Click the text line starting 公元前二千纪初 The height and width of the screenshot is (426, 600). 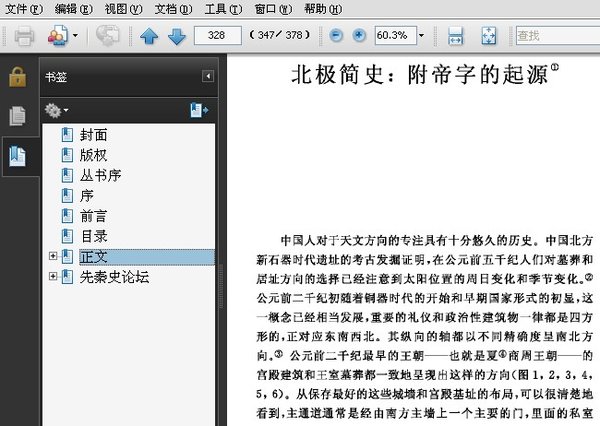[425, 298]
